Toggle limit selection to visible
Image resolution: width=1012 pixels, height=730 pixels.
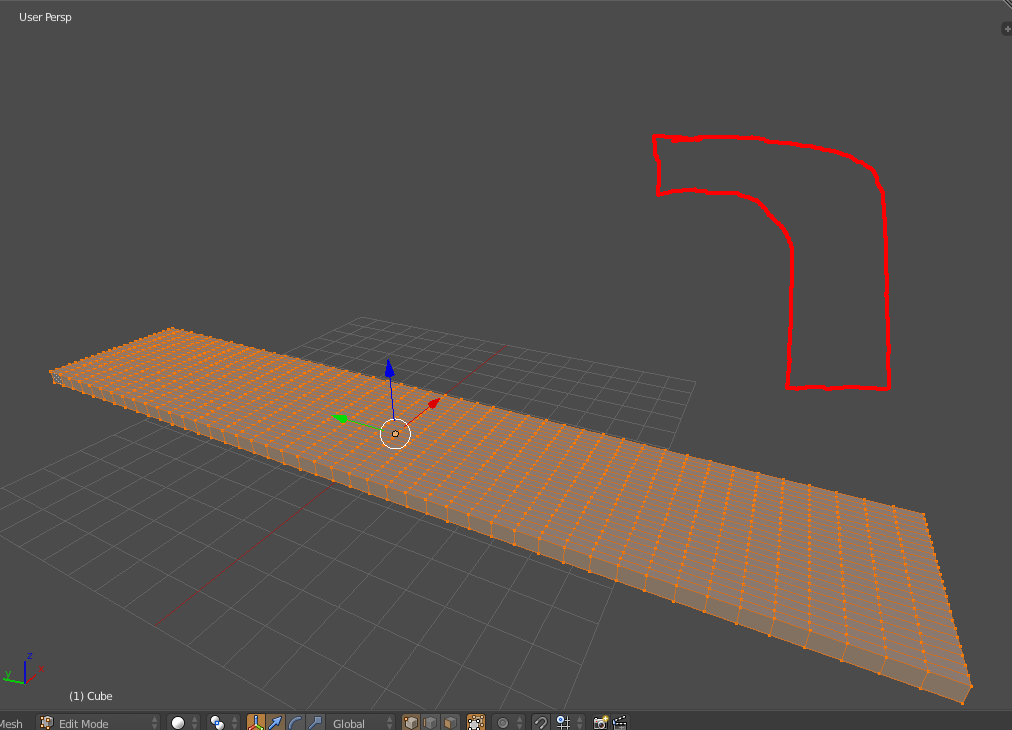tap(475, 722)
